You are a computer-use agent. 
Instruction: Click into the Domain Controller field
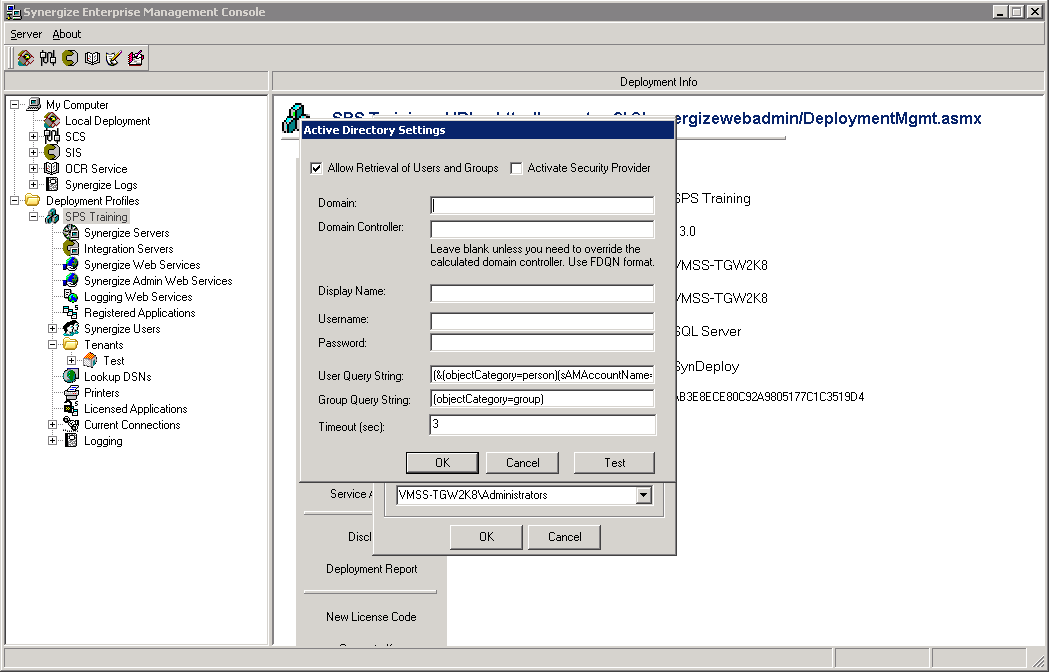542,229
